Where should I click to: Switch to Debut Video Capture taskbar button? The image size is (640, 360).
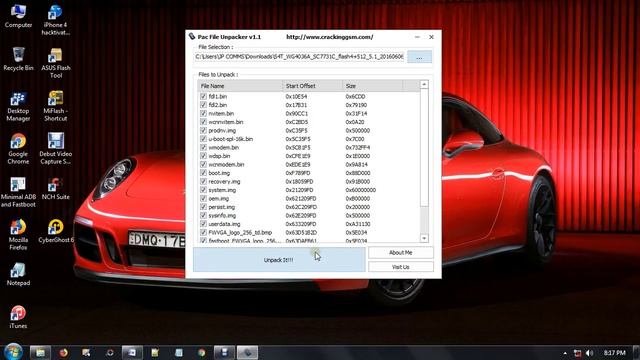pos(224,353)
